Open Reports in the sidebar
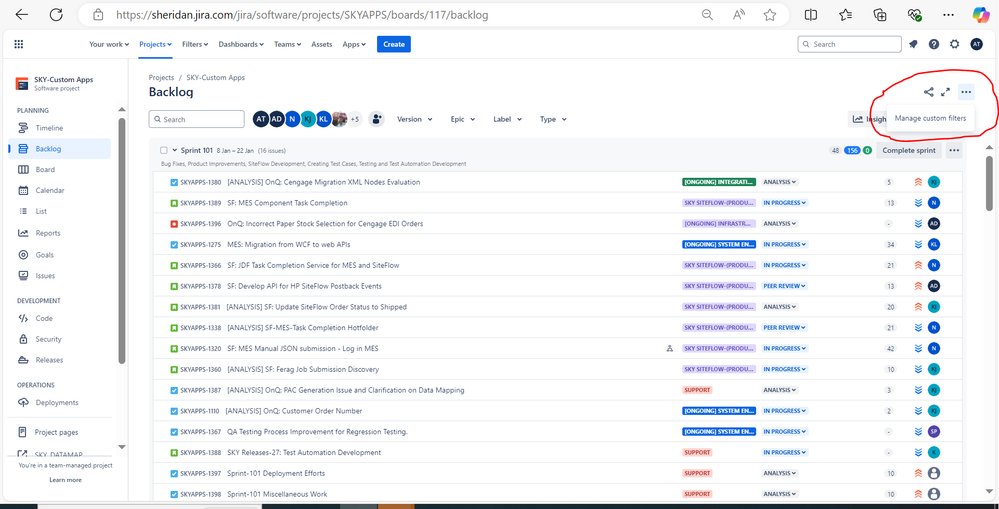This screenshot has width=999, height=509. [48, 233]
